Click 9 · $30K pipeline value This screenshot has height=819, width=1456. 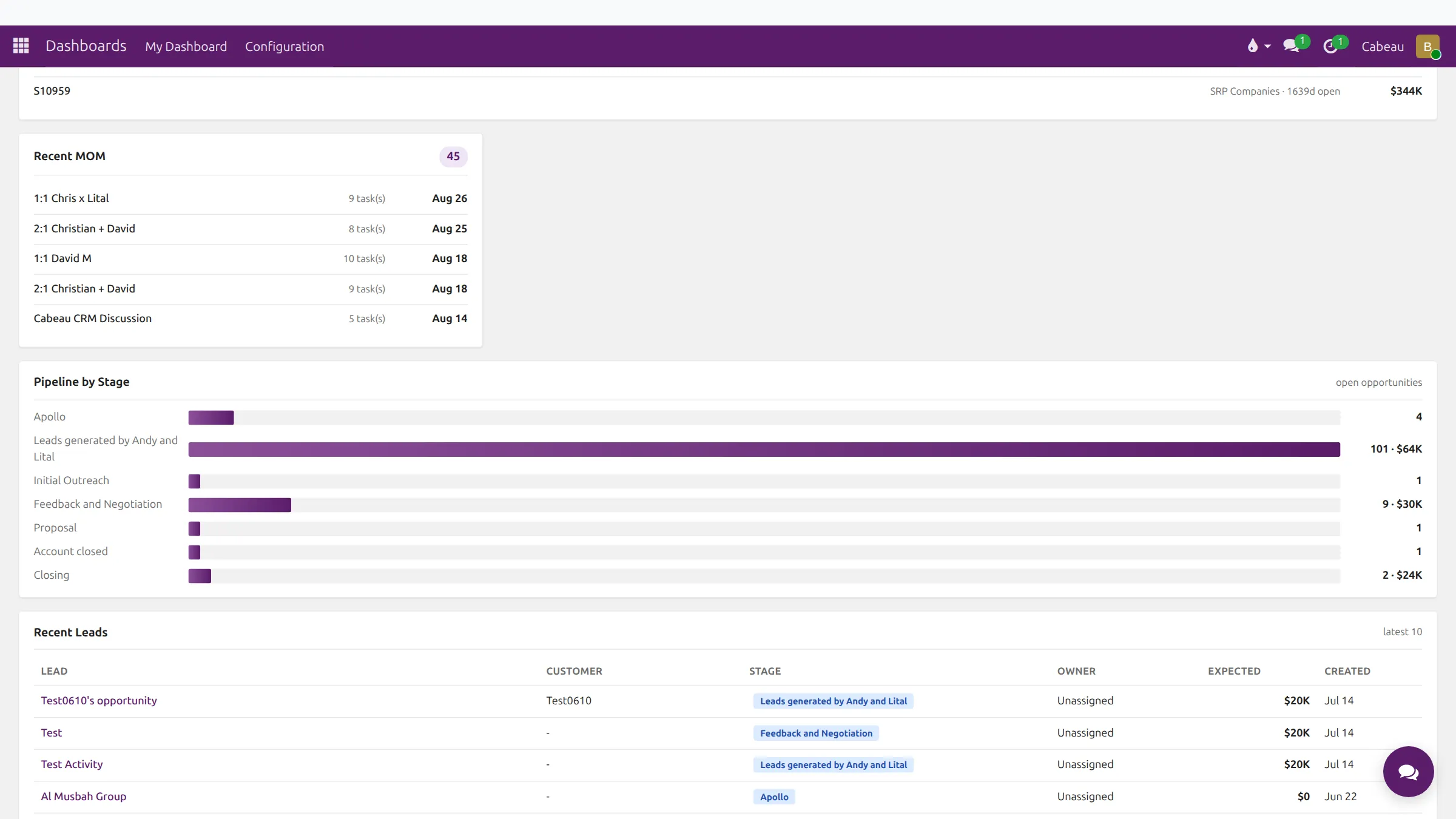click(x=1402, y=504)
